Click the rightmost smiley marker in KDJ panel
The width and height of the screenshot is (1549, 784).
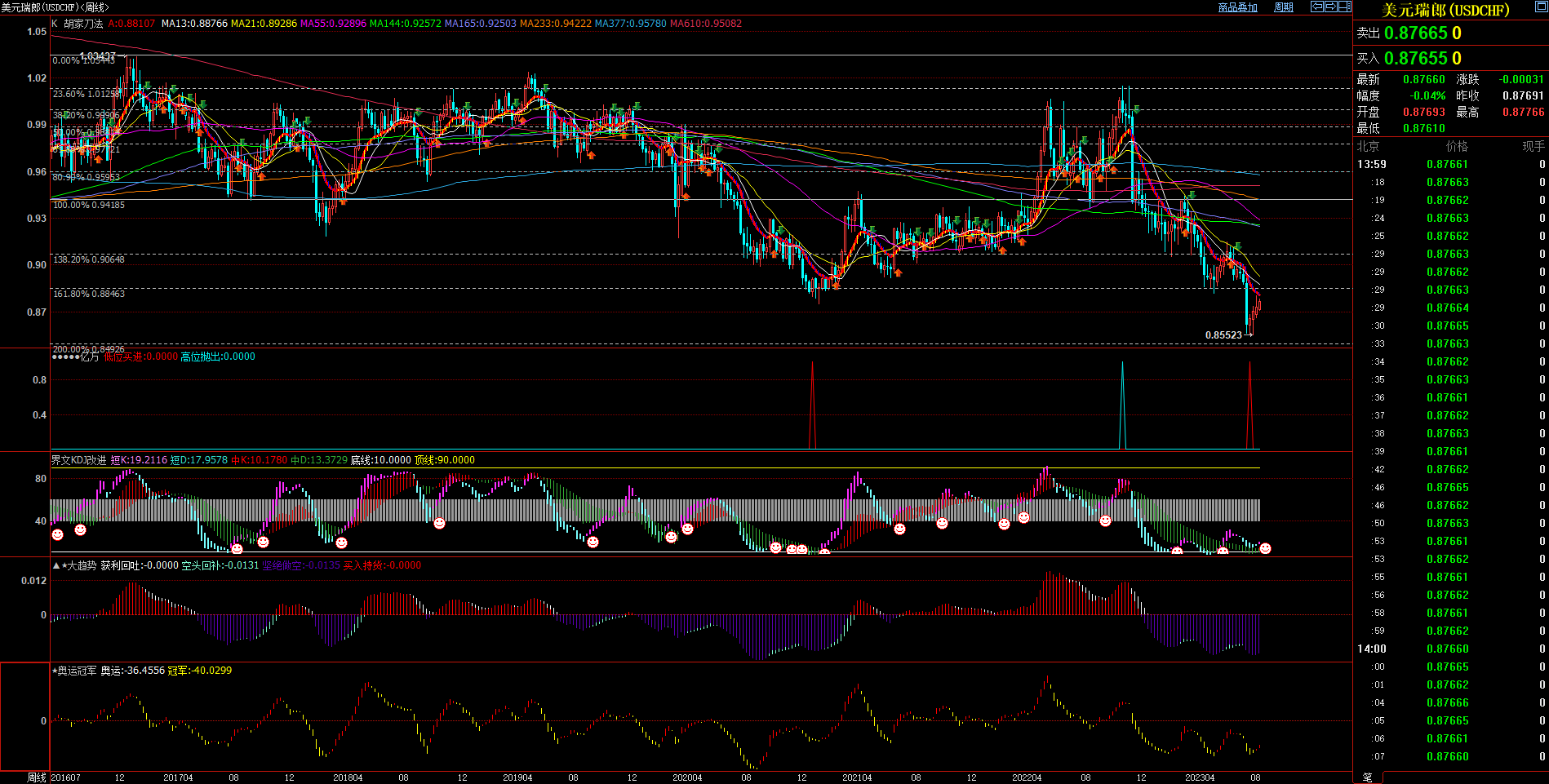tap(1265, 549)
